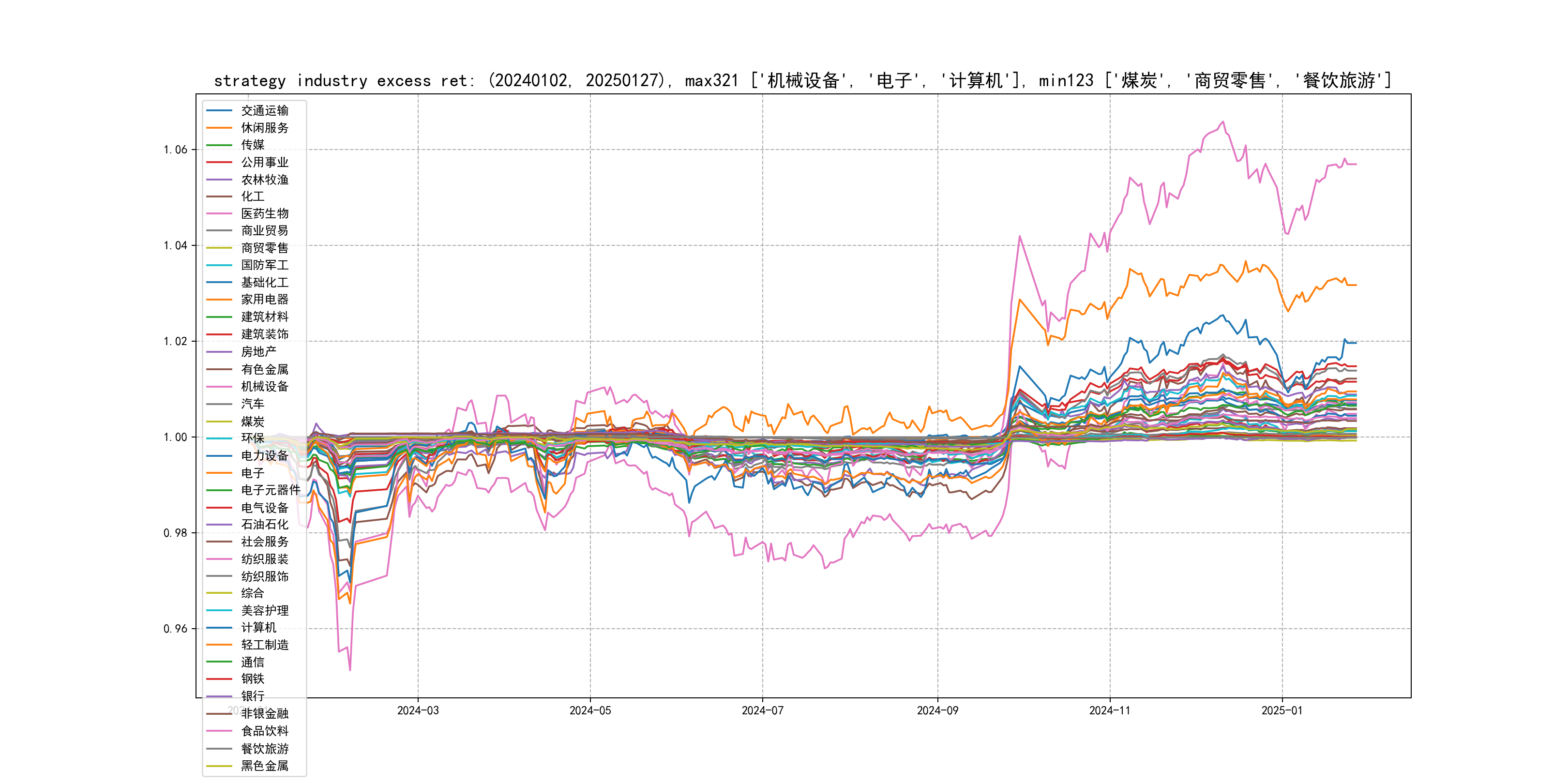Click the 1.00 y-axis tick label
Viewport: 1568px width, 784px height.
(175, 437)
